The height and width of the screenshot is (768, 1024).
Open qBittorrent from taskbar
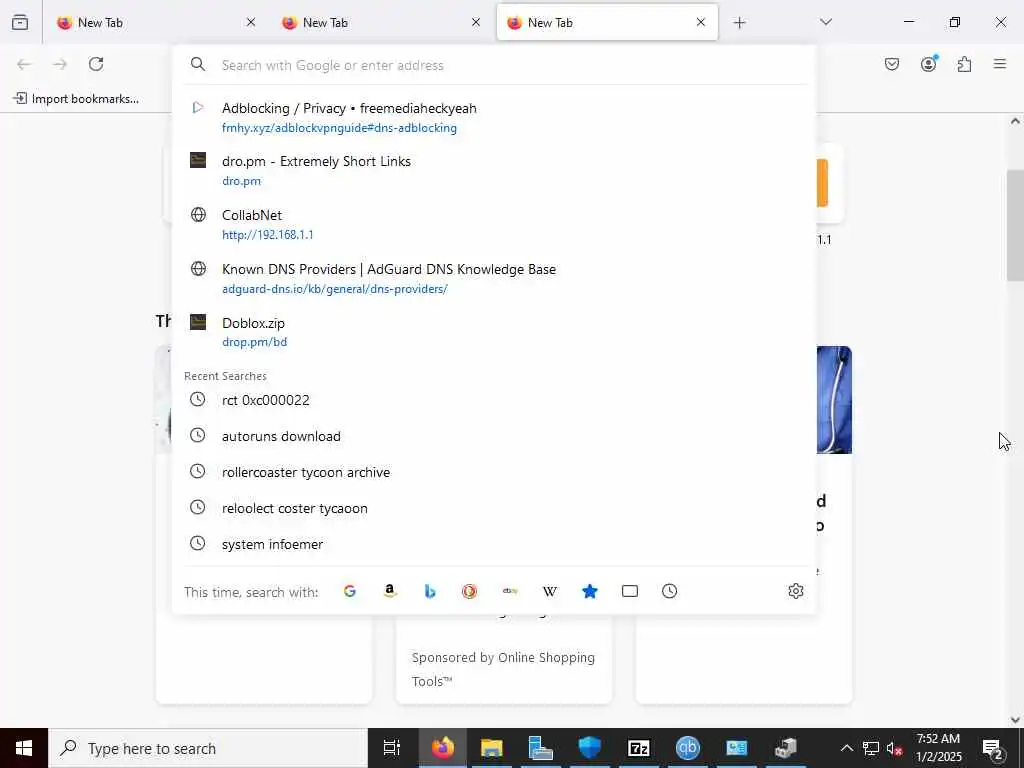click(688, 748)
